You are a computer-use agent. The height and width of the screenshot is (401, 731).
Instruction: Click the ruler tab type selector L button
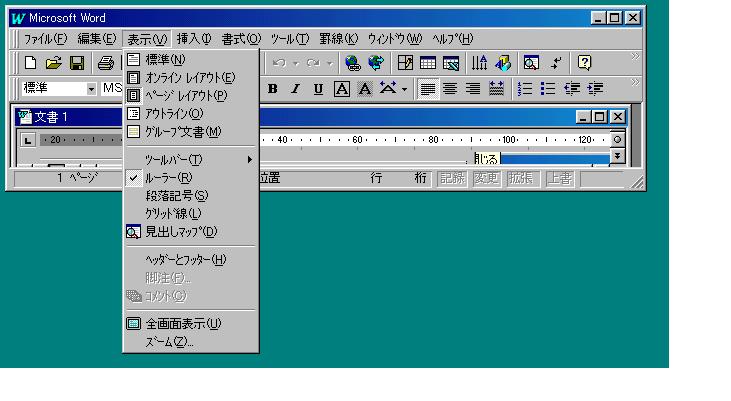(28, 140)
